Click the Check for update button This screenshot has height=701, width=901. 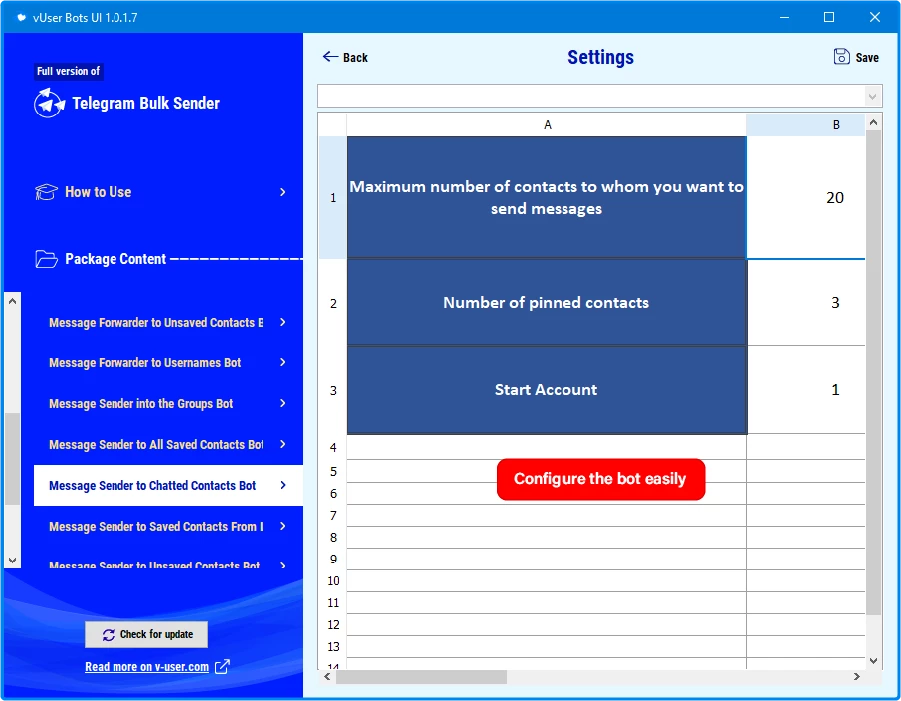147,634
